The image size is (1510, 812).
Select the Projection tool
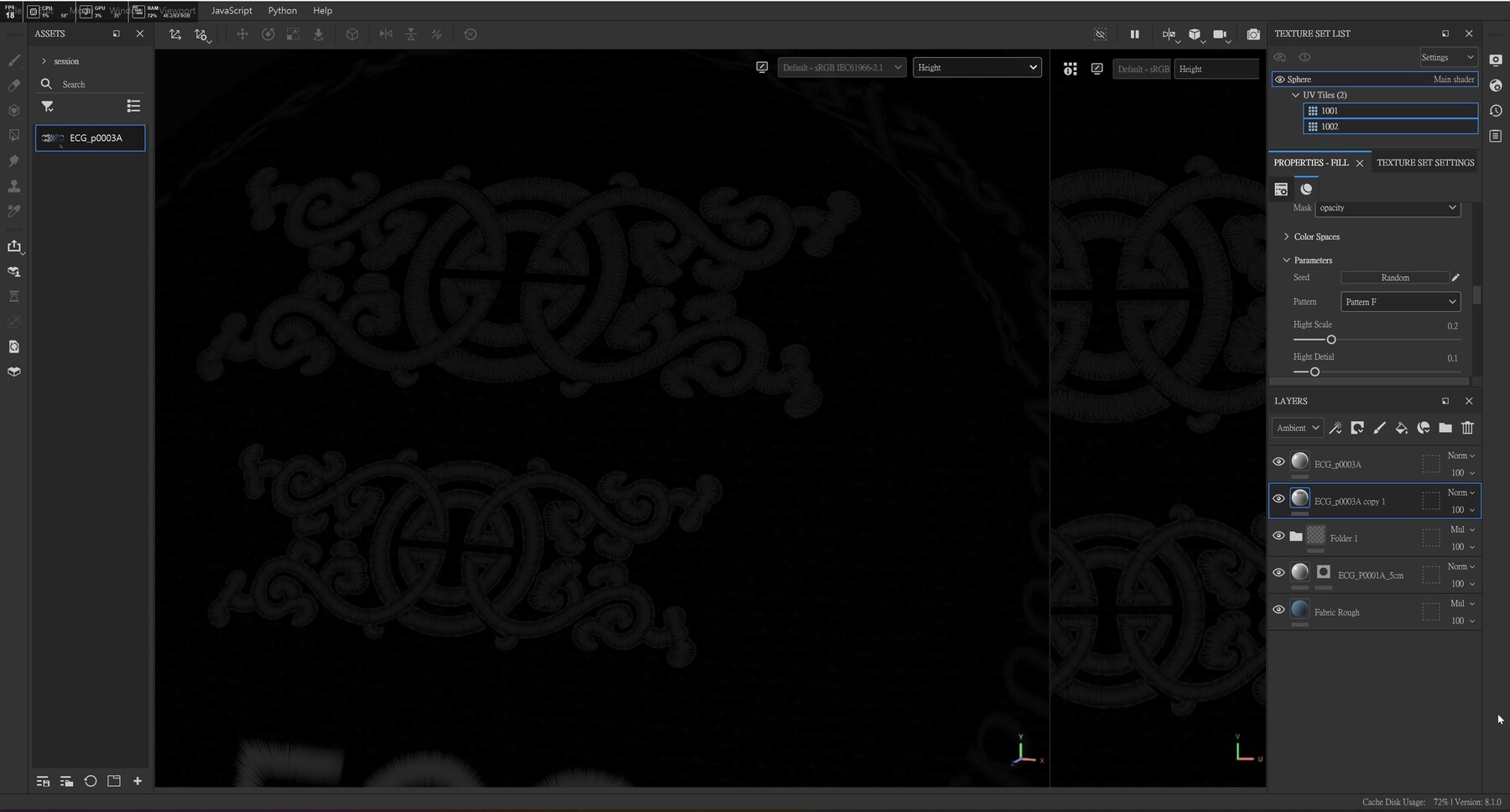coord(13,110)
